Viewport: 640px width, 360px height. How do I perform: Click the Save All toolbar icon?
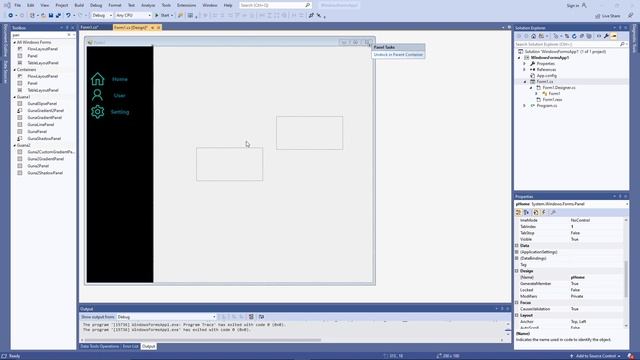click(x=58, y=16)
